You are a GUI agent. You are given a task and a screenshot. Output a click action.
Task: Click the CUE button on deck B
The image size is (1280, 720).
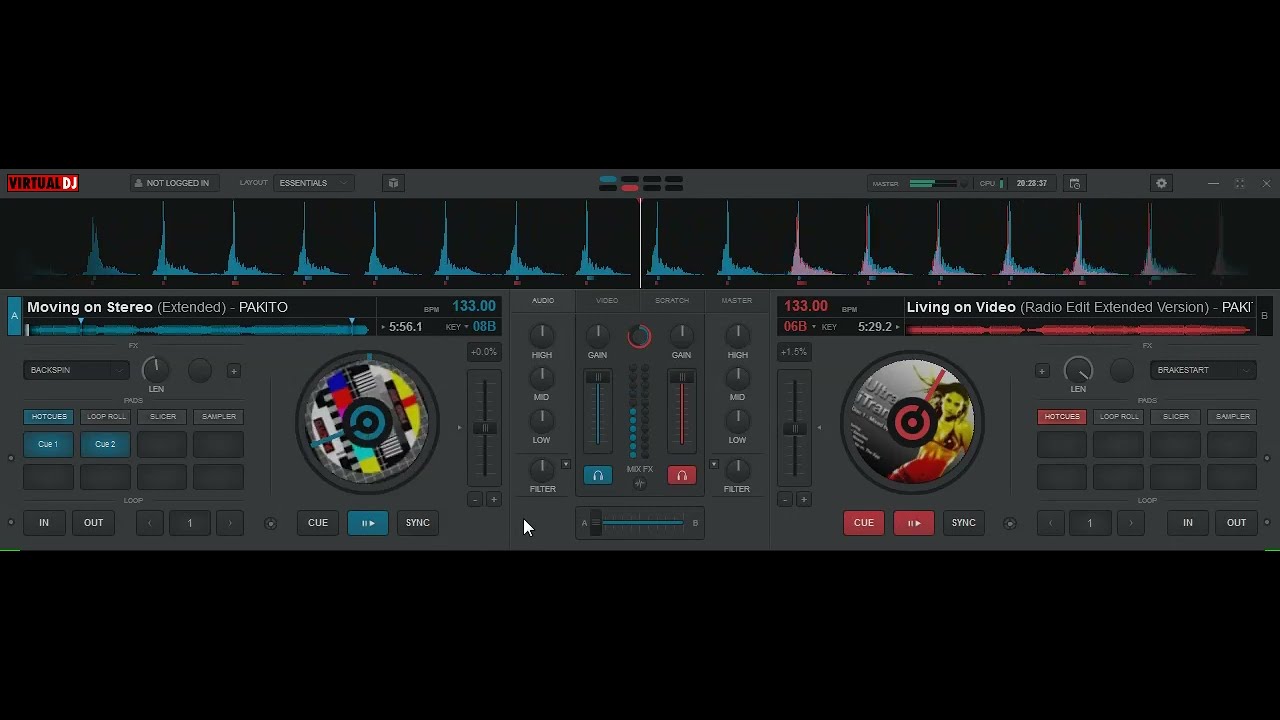864,523
